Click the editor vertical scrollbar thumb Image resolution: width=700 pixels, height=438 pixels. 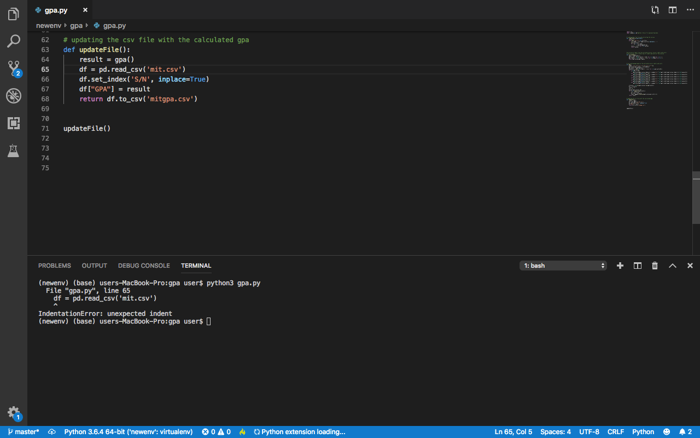(x=696, y=197)
